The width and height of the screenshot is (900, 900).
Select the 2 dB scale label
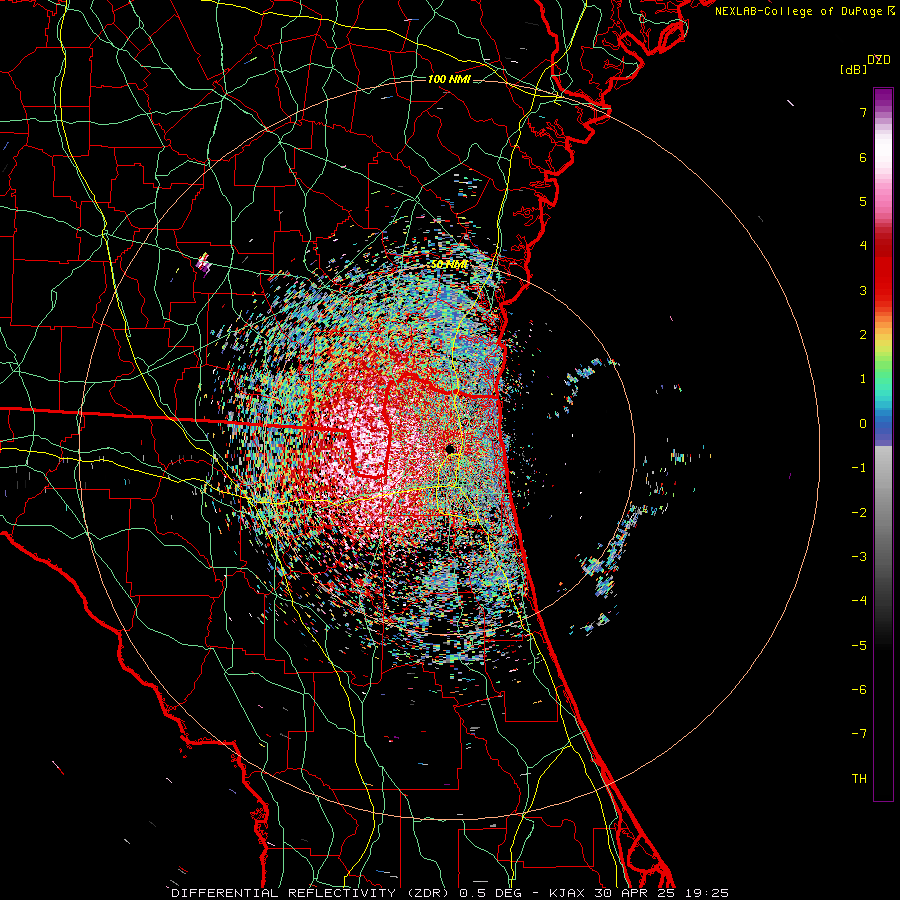tap(863, 335)
